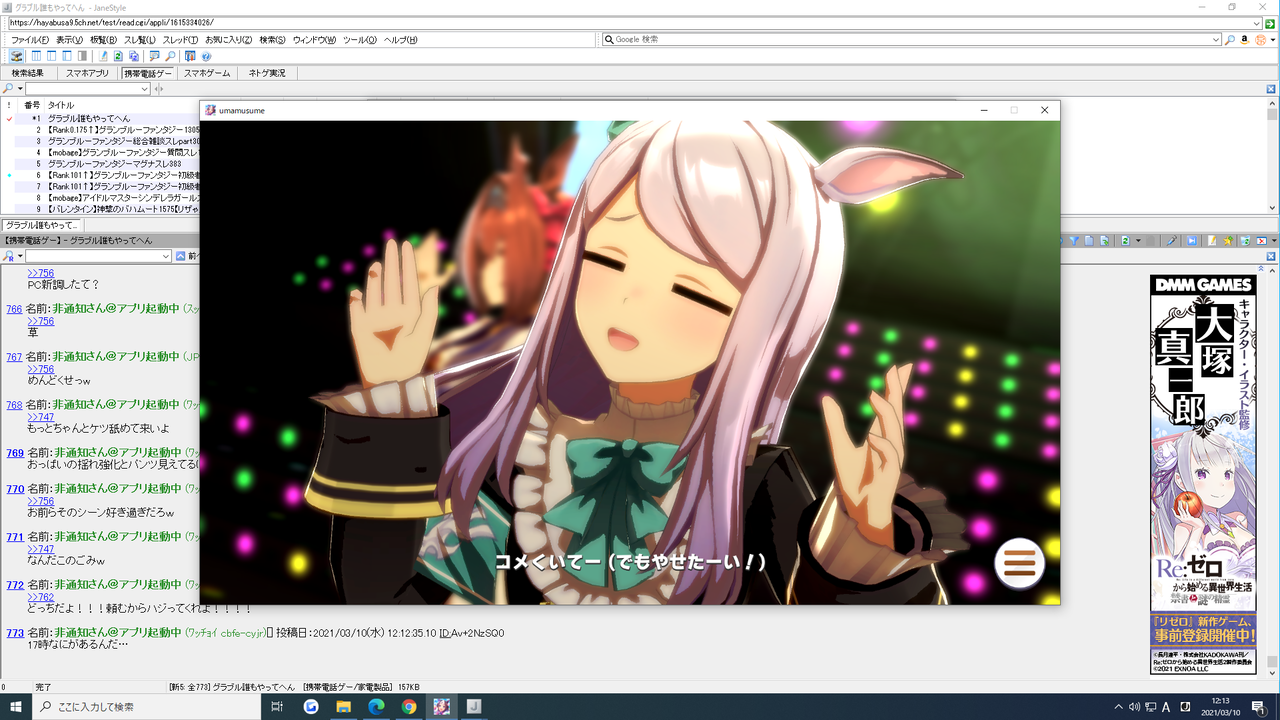
Task: Open post number 769 link
Action: pos(14,453)
